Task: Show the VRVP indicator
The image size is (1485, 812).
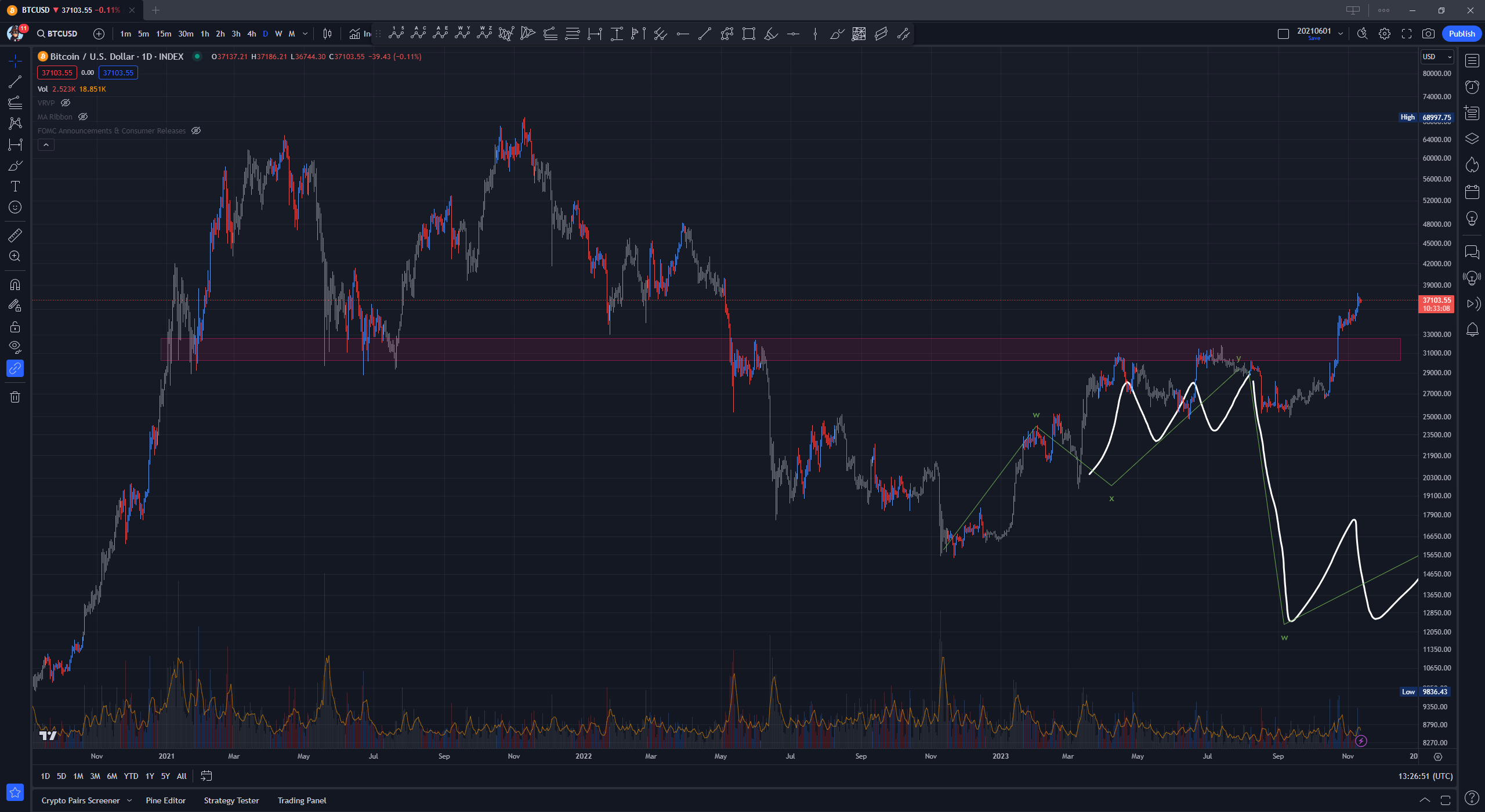Action: 66,103
